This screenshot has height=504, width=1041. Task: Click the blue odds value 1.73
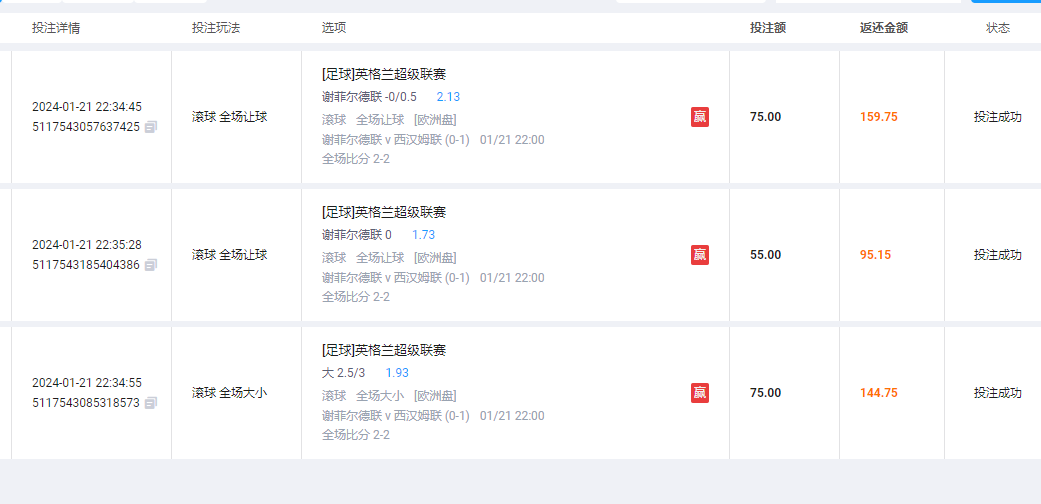[423, 235]
